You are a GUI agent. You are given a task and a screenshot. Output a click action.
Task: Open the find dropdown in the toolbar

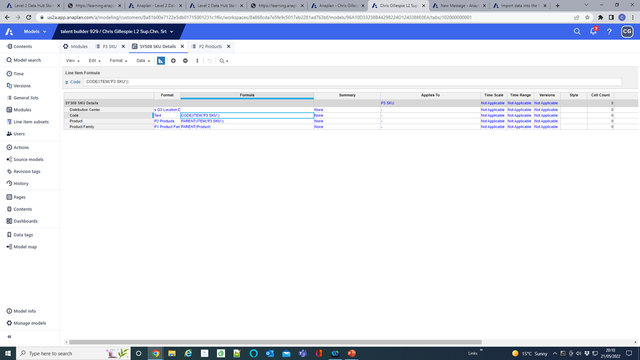point(224,60)
